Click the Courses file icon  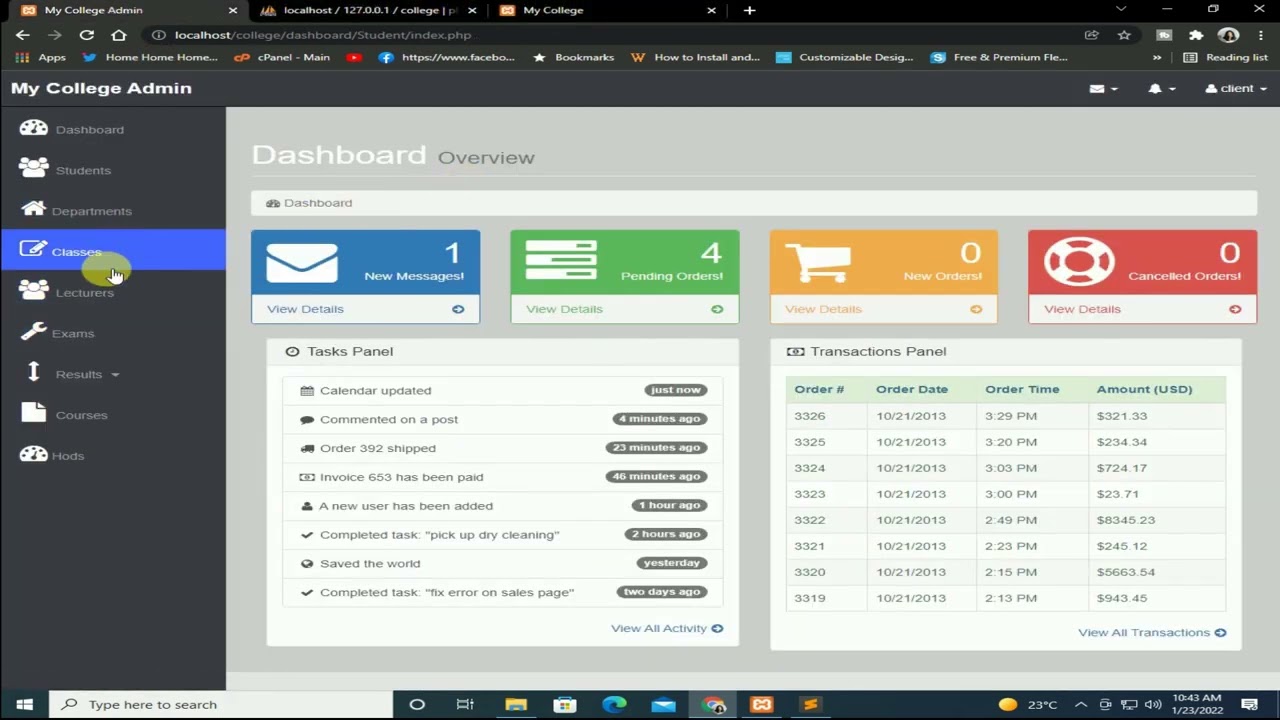(34, 412)
